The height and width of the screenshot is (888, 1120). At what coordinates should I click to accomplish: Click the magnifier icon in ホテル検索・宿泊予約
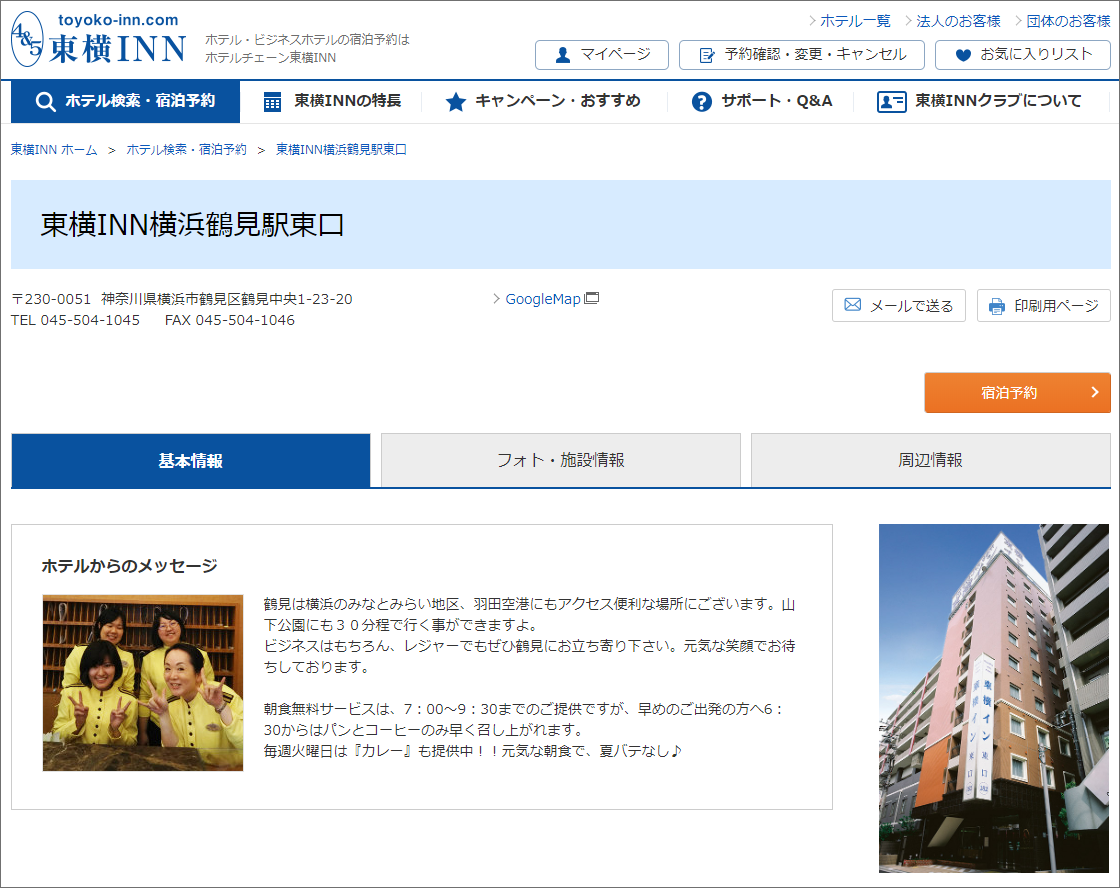[x=45, y=101]
